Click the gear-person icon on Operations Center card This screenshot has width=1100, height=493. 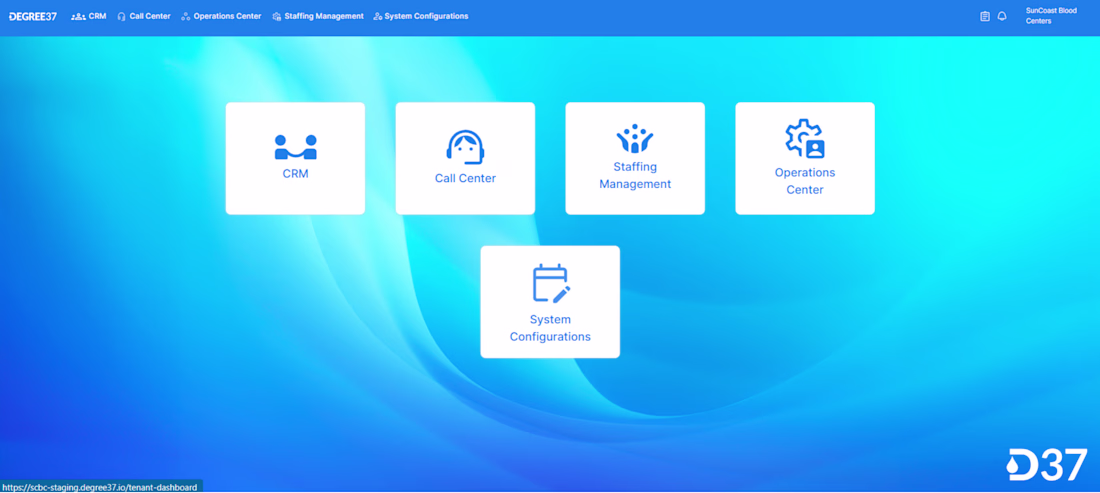click(805, 139)
